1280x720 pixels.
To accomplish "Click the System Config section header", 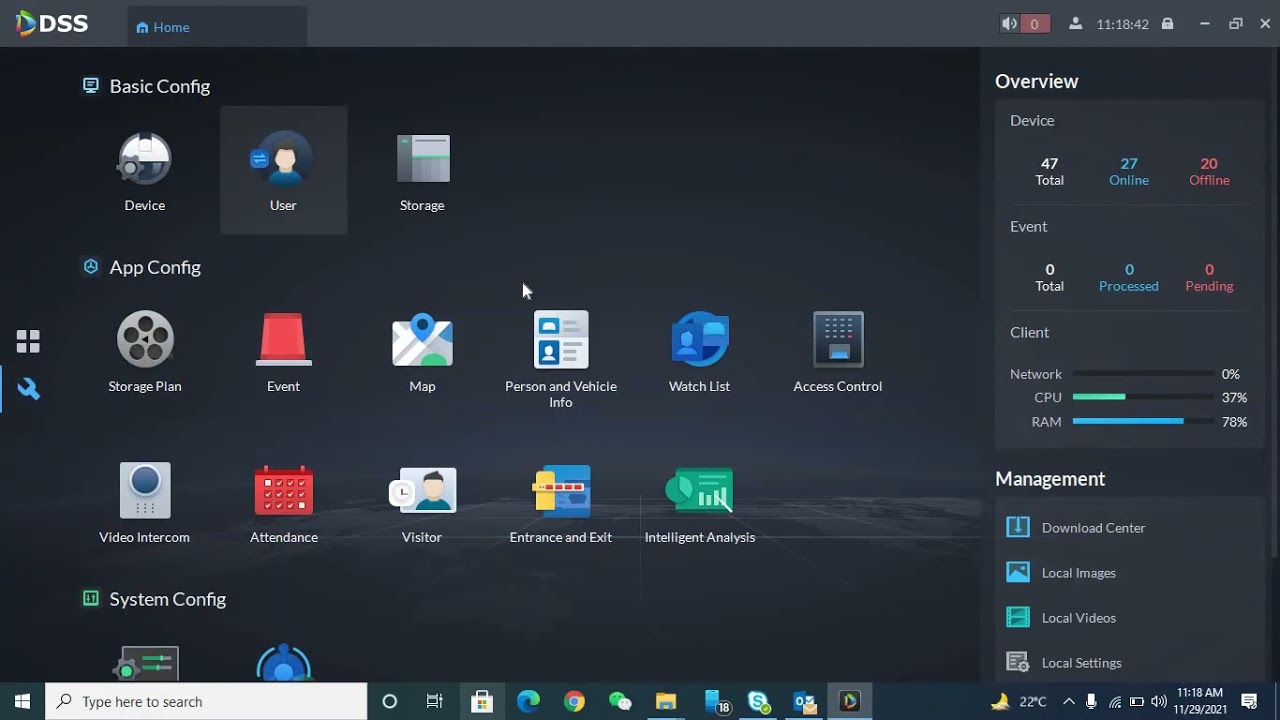I will coord(154,599).
